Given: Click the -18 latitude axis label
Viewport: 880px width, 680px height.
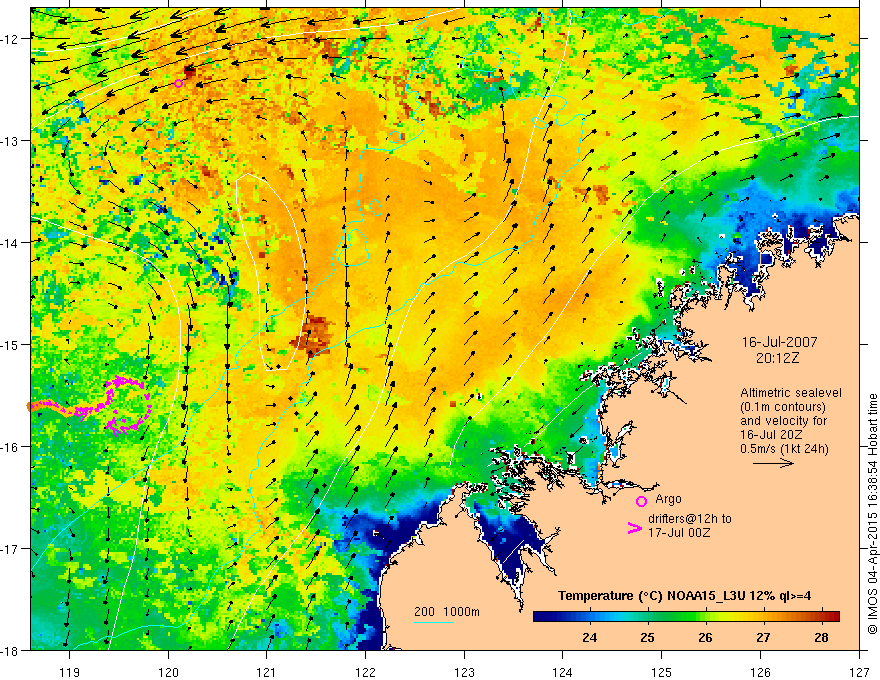Looking at the screenshot, I should point(10,651).
